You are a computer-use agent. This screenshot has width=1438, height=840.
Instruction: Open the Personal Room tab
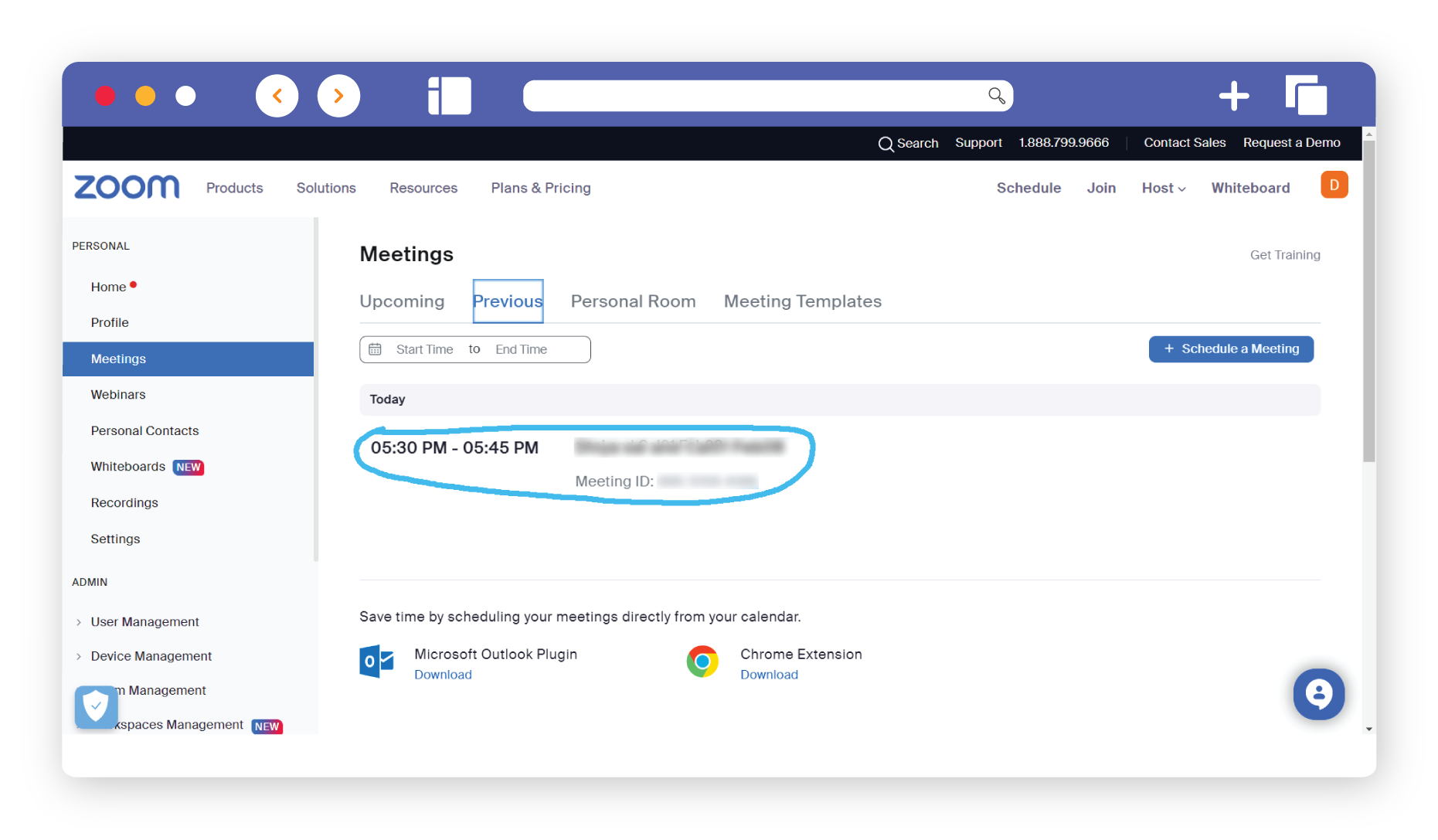pyautogui.click(x=633, y=301)
